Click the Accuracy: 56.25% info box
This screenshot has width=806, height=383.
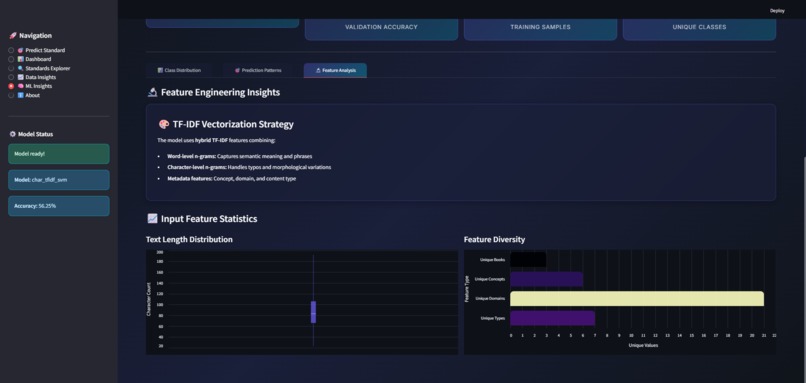pyautogui.click(x=59, y=206)
